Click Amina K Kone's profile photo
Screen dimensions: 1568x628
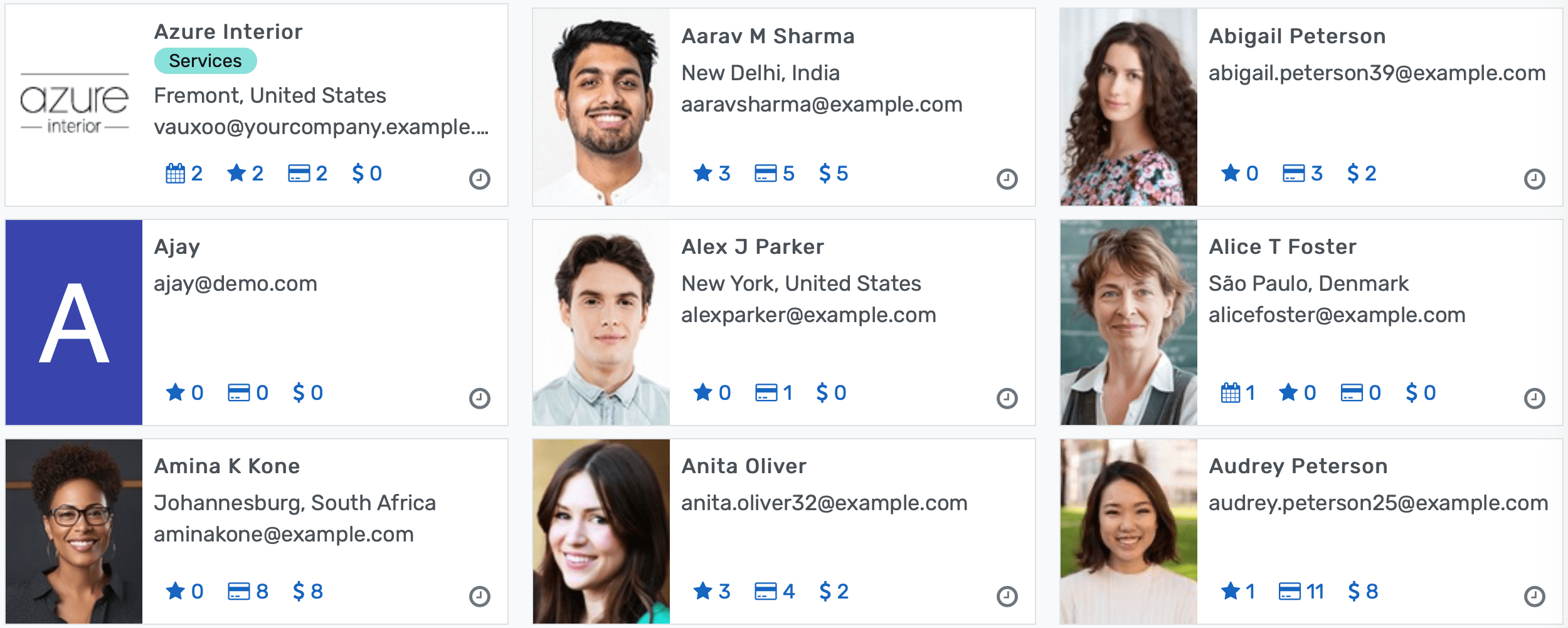tap(74, 531)
